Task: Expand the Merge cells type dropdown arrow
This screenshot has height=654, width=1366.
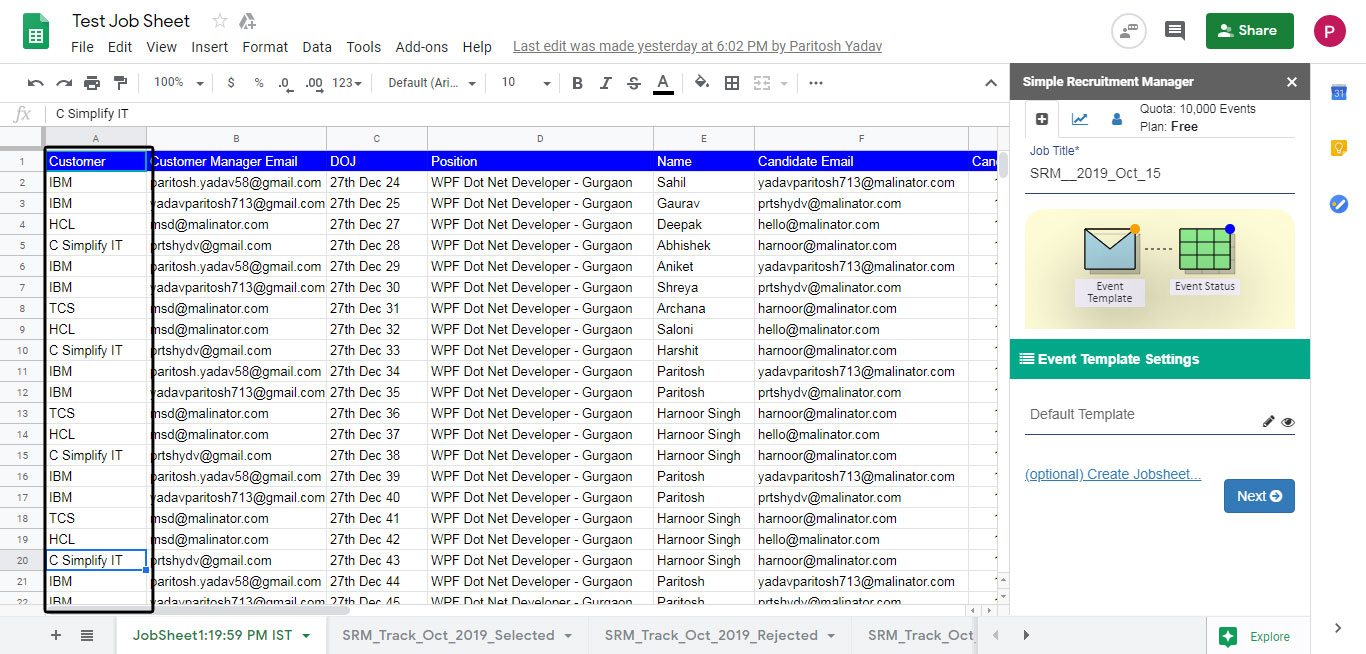Action: click(784, 83)
